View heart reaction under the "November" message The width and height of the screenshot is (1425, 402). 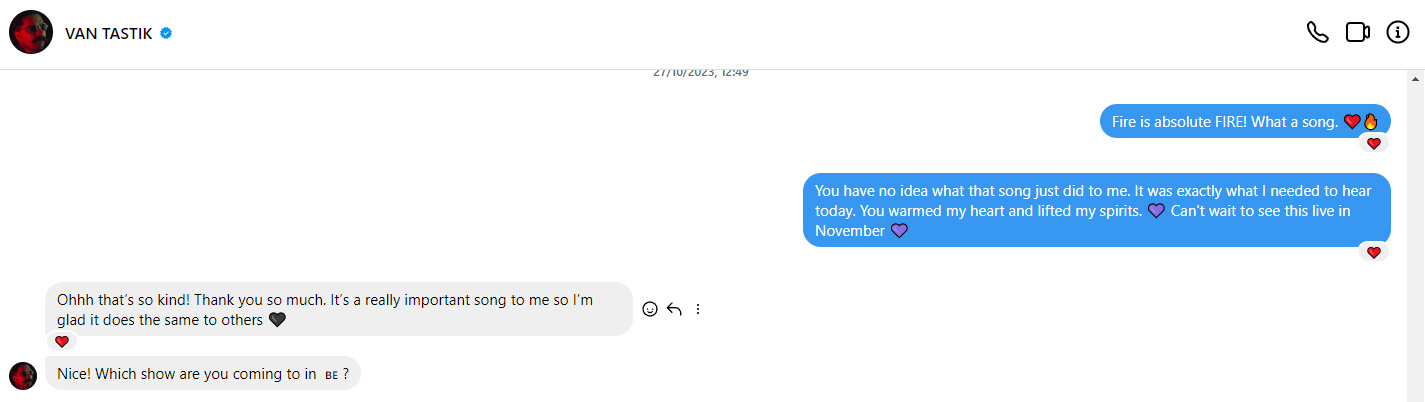tap(1373, 253)
